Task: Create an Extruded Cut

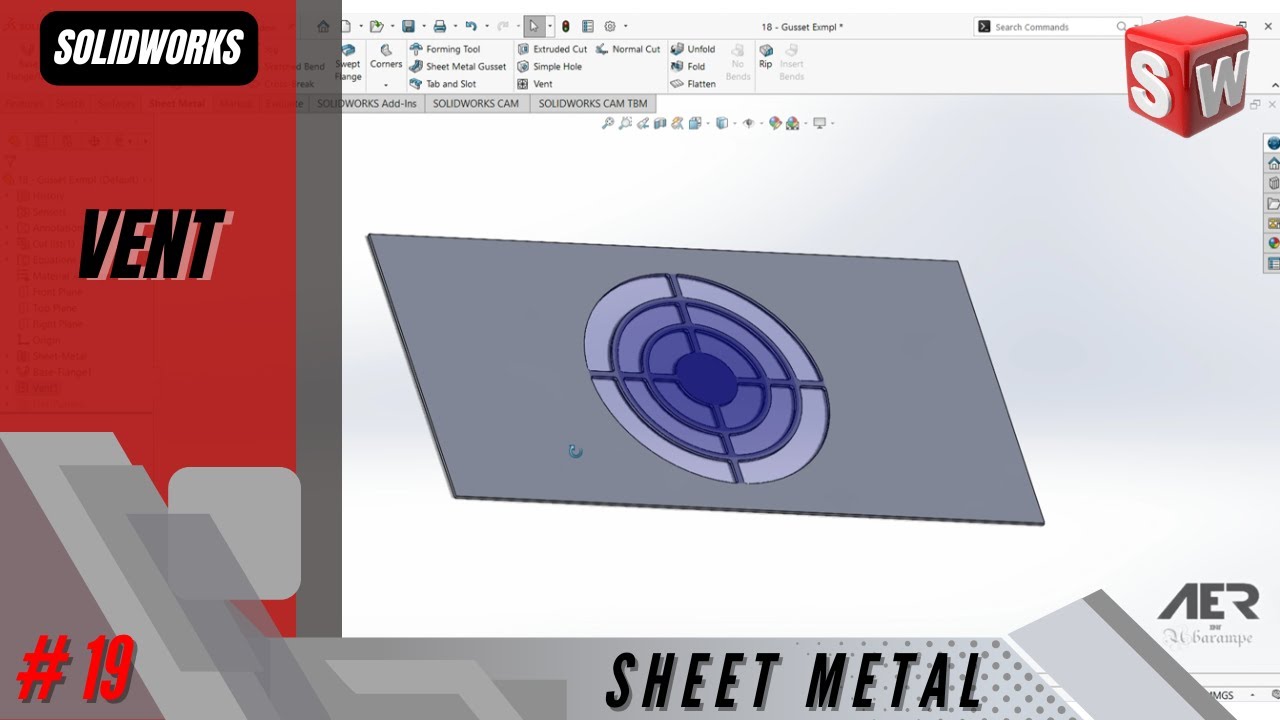Action: (x=552, y=49)
